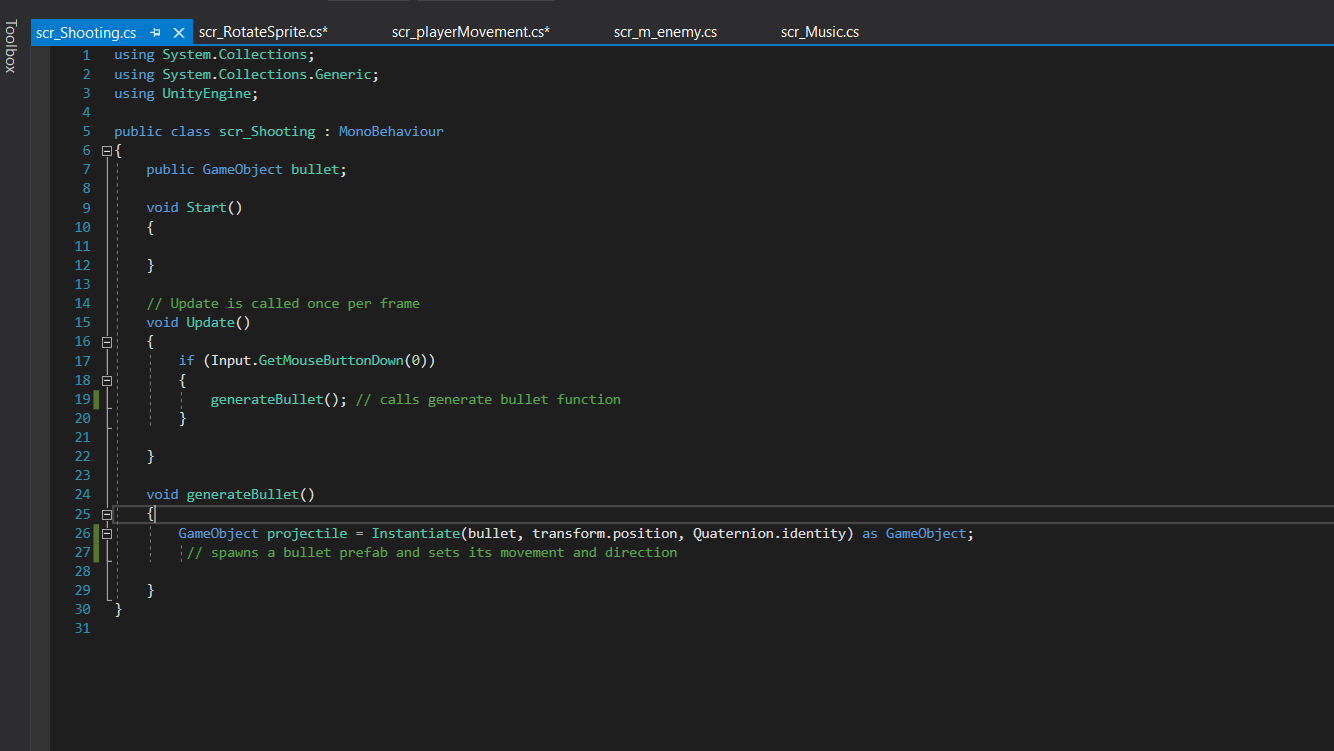Close the scr_Shooting.cs tab

(x=179, y=32)
